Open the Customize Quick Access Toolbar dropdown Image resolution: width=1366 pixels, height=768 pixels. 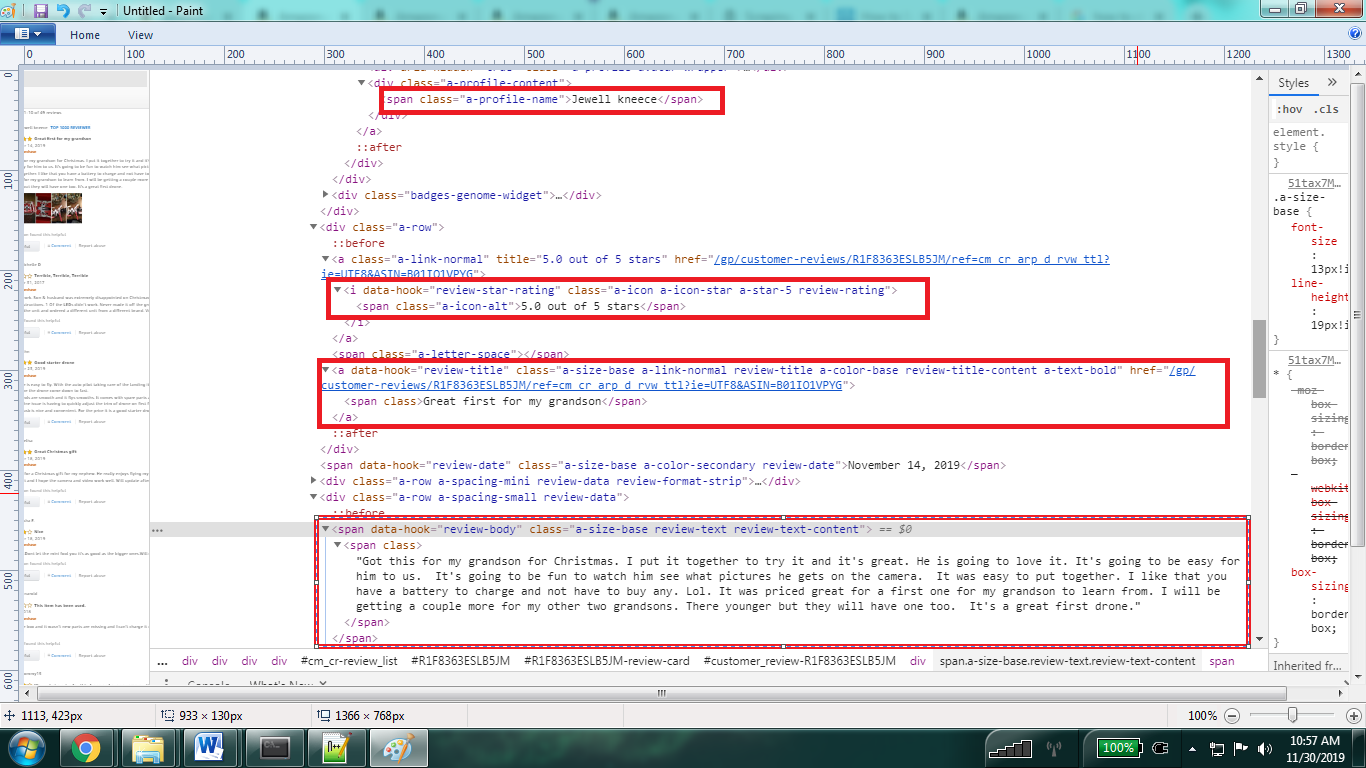point(103,11)
